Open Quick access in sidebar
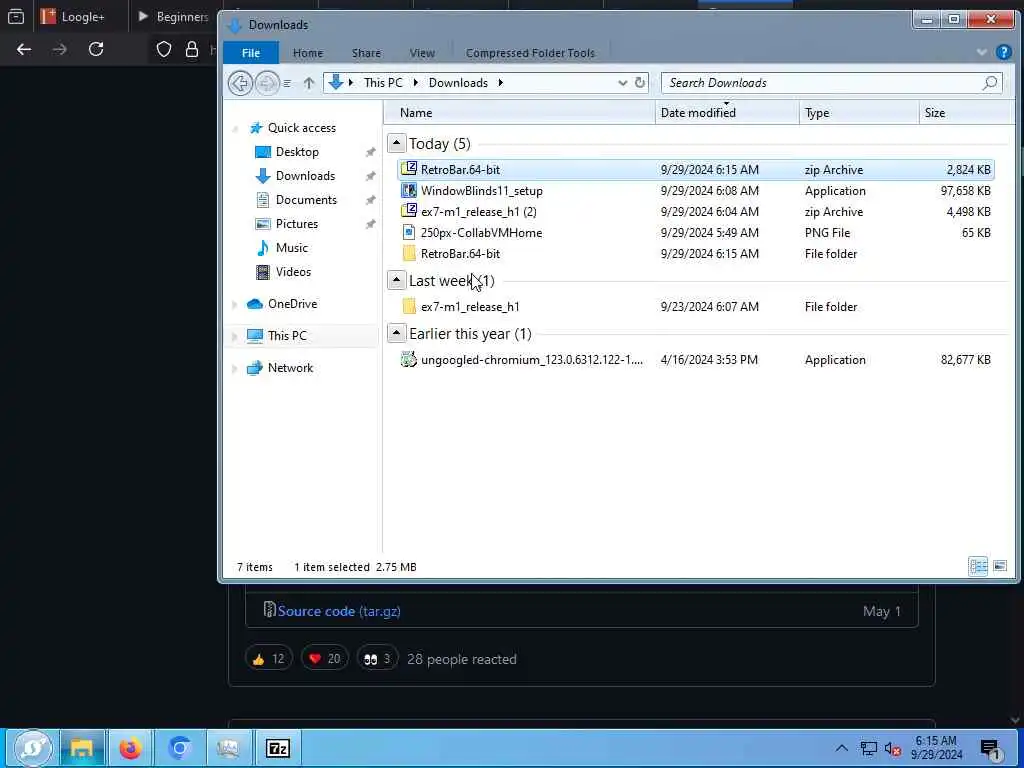This screenshot has height=768, width=1024. (x=302, y=128)
